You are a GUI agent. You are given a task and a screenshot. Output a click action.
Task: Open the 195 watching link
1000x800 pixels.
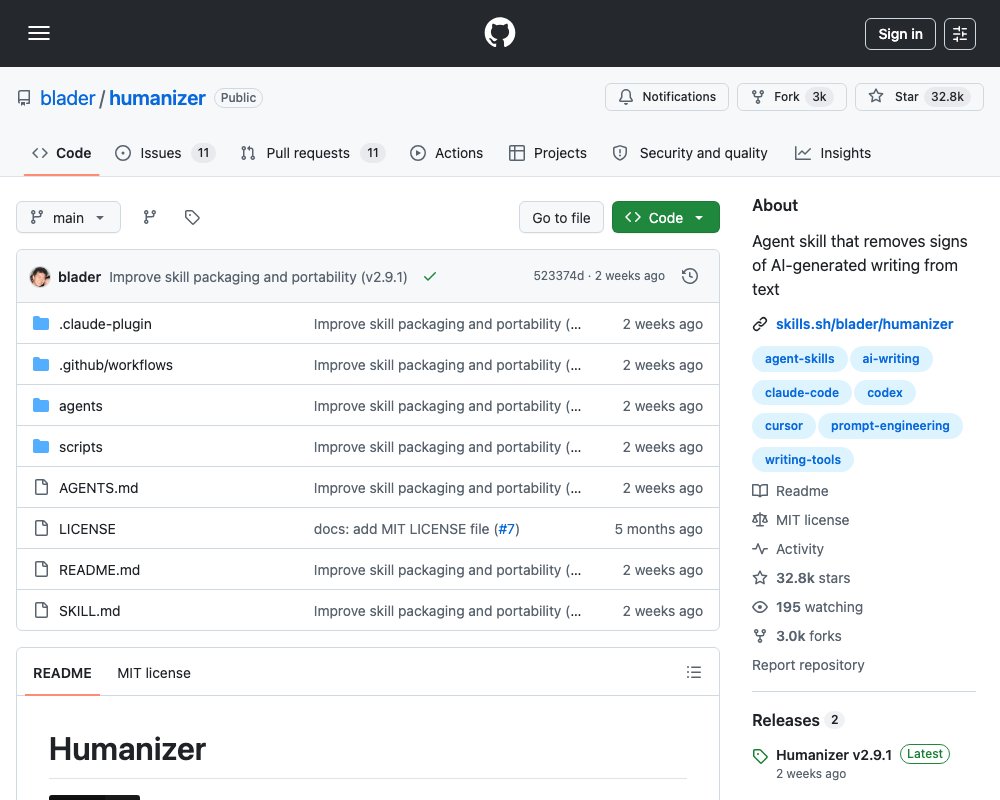click(x=808, y=607)
